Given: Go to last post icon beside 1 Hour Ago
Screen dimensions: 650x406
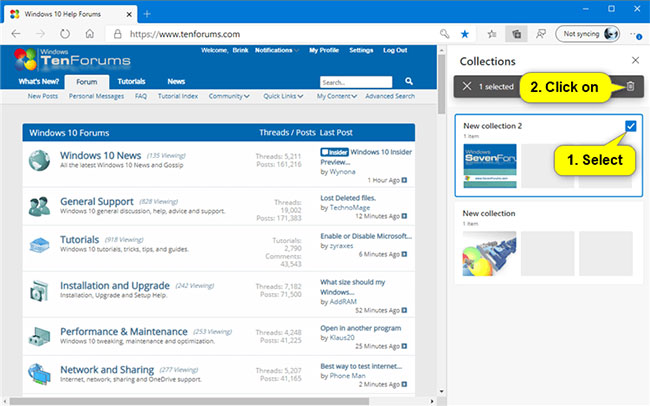Looking at the screenshot, I should click(x=405, y=180).
